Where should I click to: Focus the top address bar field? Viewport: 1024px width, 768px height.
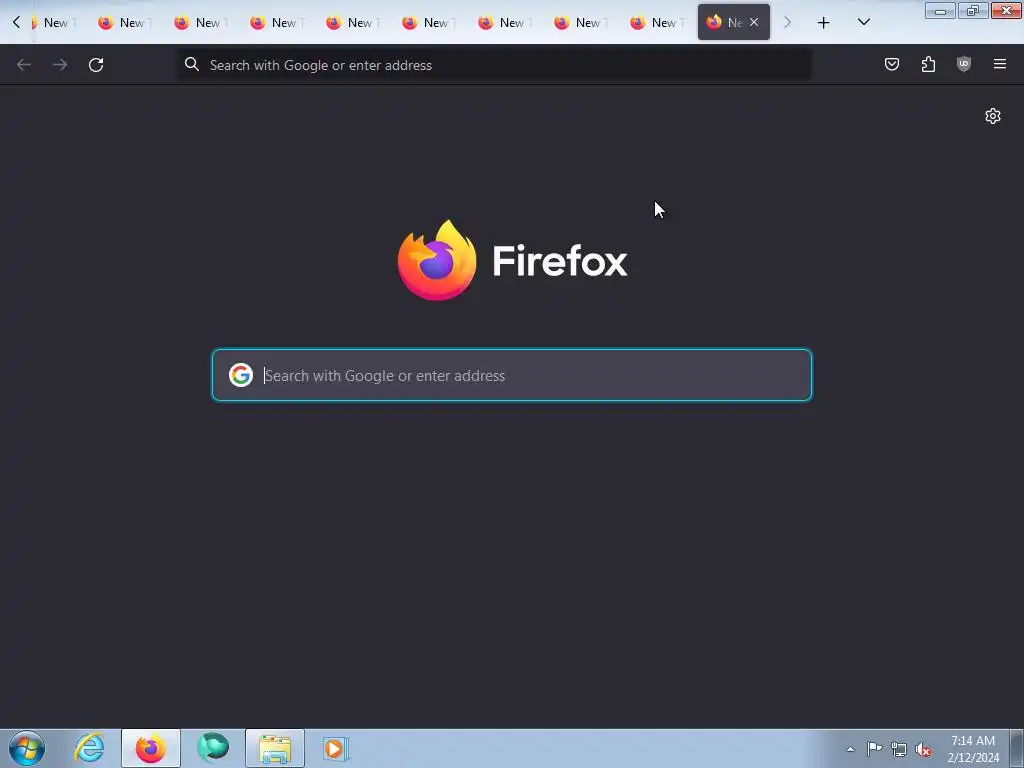coord(494,65)
